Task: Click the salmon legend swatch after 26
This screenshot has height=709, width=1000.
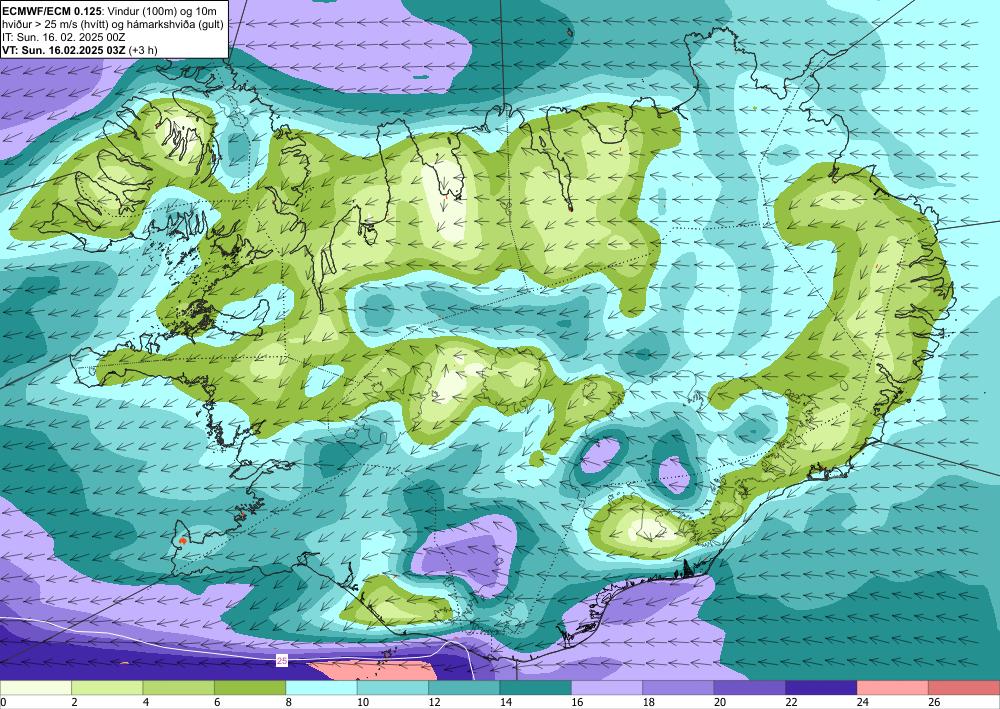Action: pos(964,688)
